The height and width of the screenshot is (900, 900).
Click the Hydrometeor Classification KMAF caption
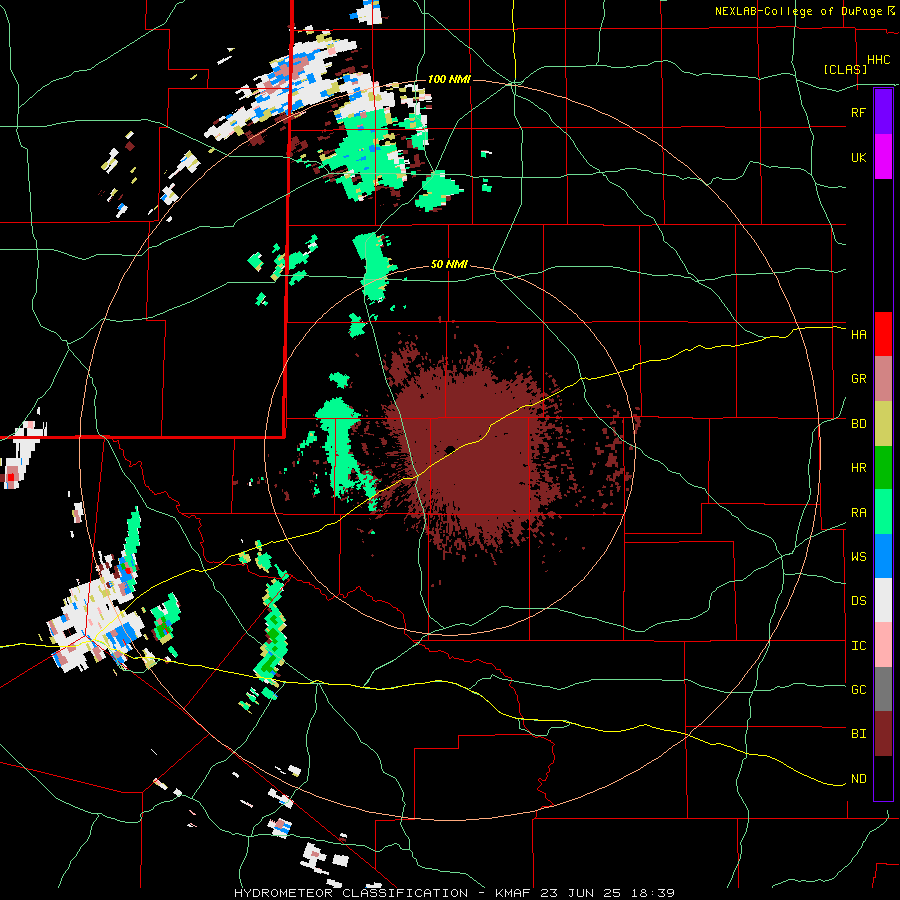454,893
